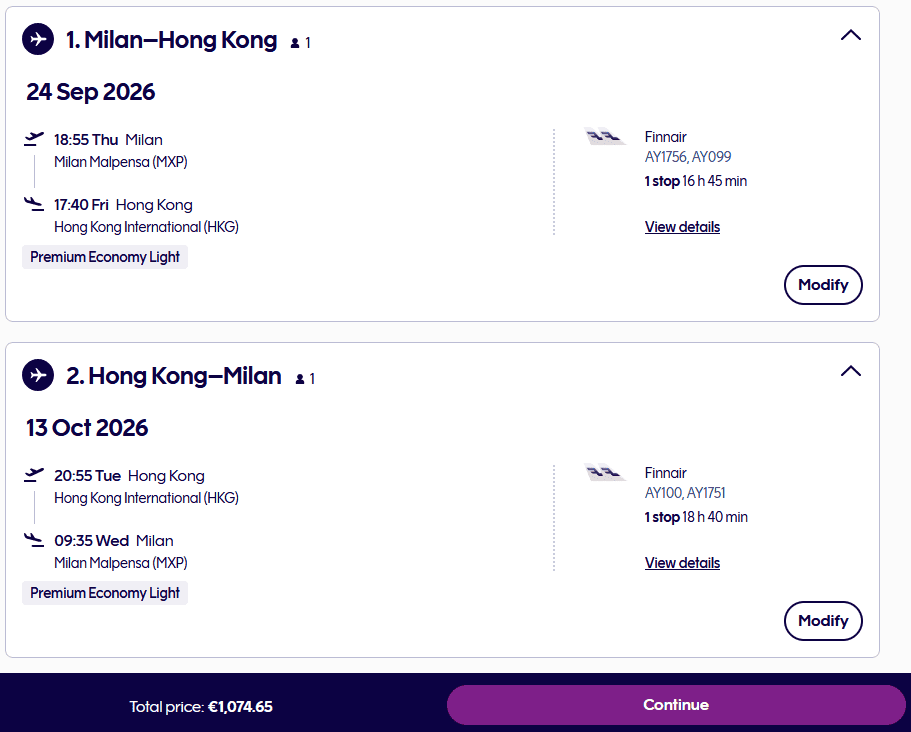The image size is (911, 732).
Task: Select the Premium Economy Light badge on return flight
Action: coord(104,593)
